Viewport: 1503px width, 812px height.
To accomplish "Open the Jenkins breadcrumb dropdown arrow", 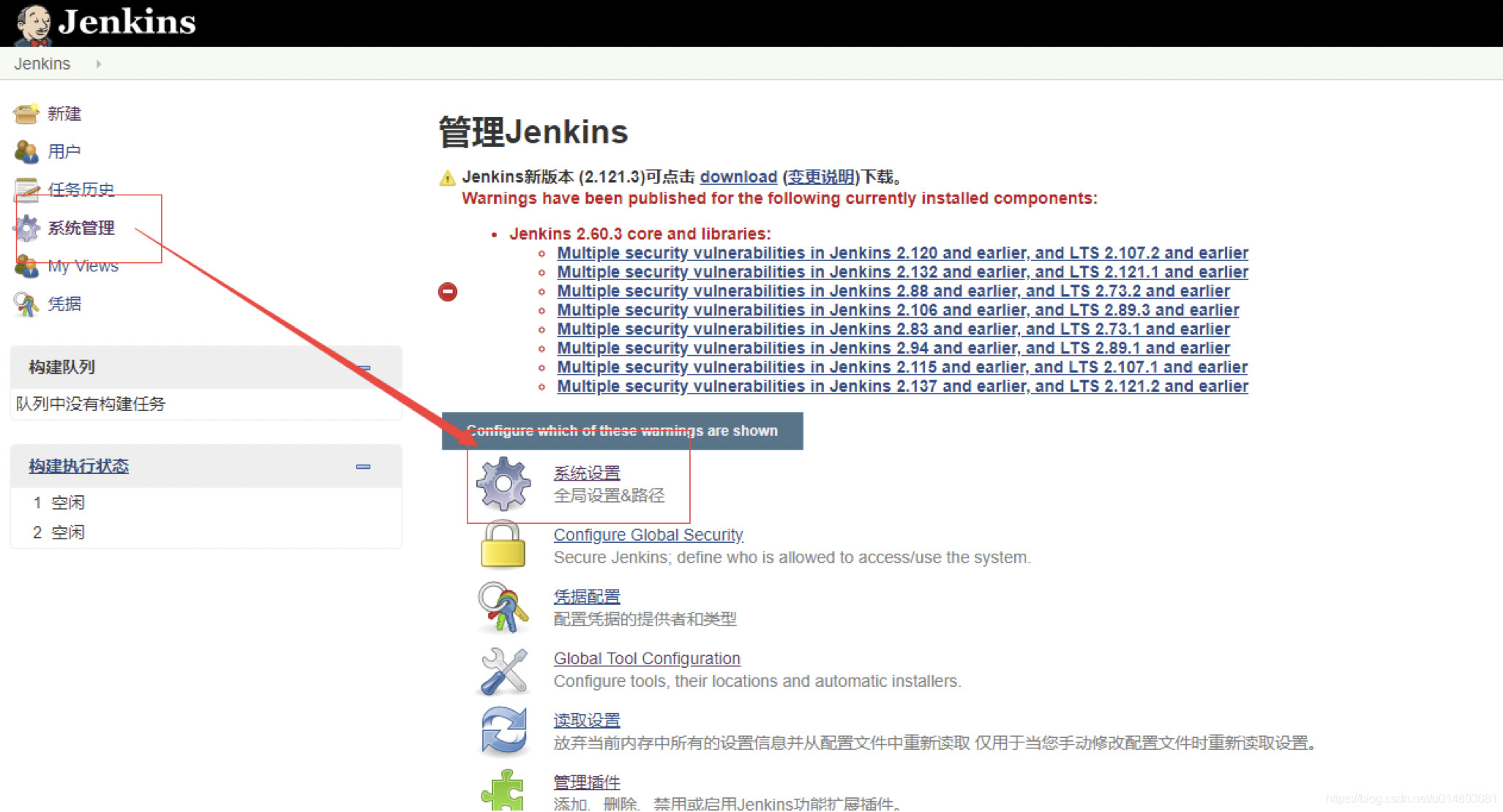I will (x=99, y=64).
